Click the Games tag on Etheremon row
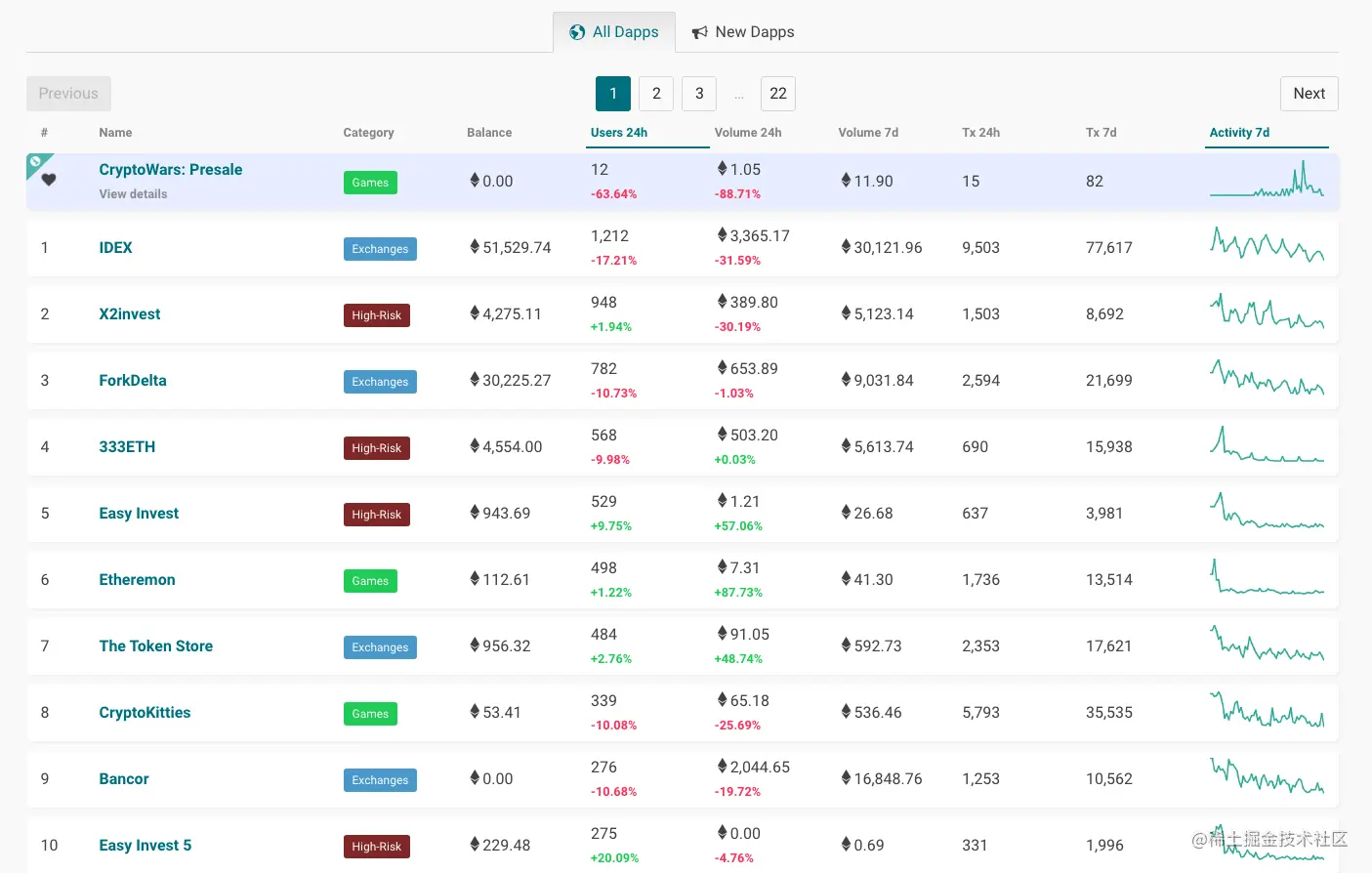Image resolution: width=1372 pixels, height=873 pixels. tap(370, 581)
